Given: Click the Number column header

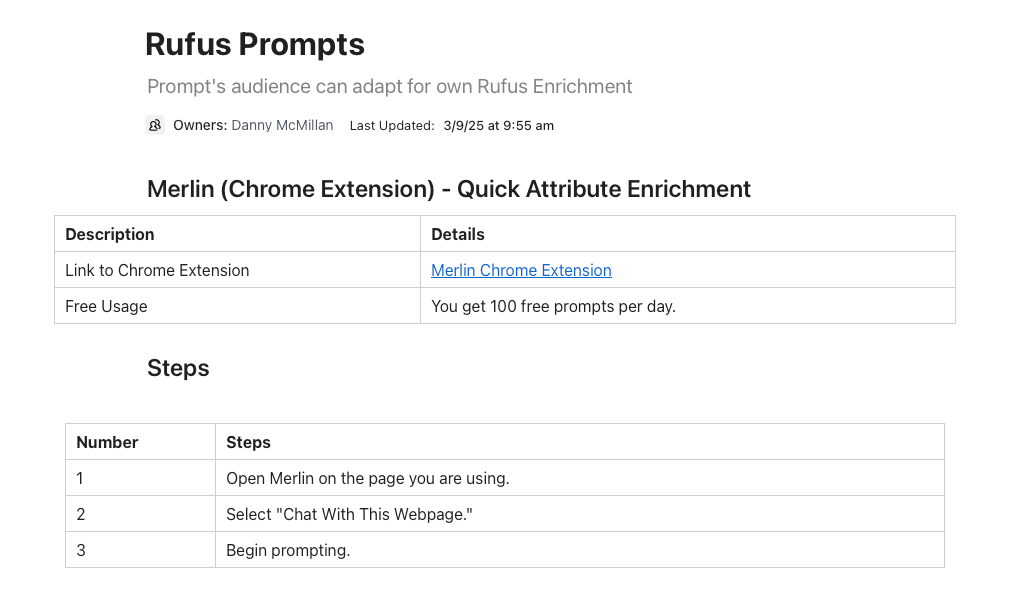Looking at the screenshot, I should [x=107, y=442].
